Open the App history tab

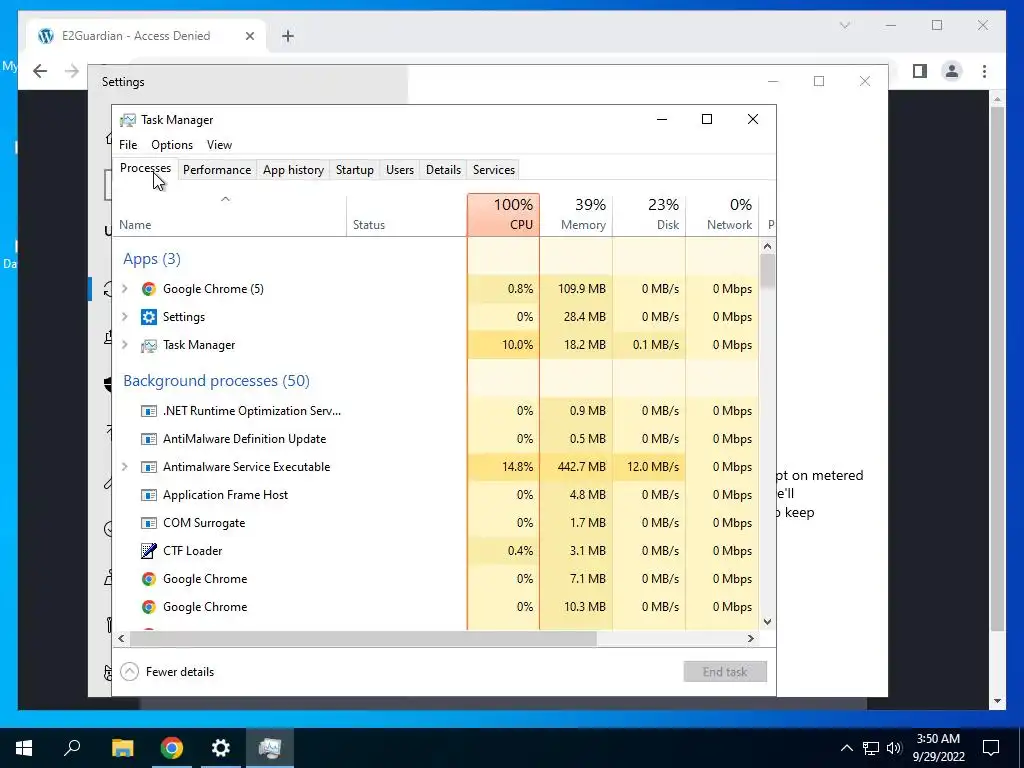[x=293, y=170]
